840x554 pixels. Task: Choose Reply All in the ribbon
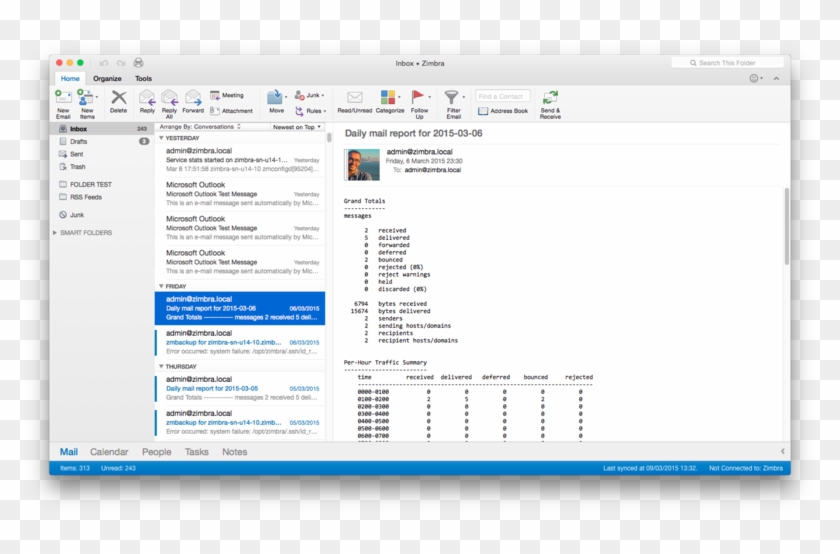[x=169, y=104]
